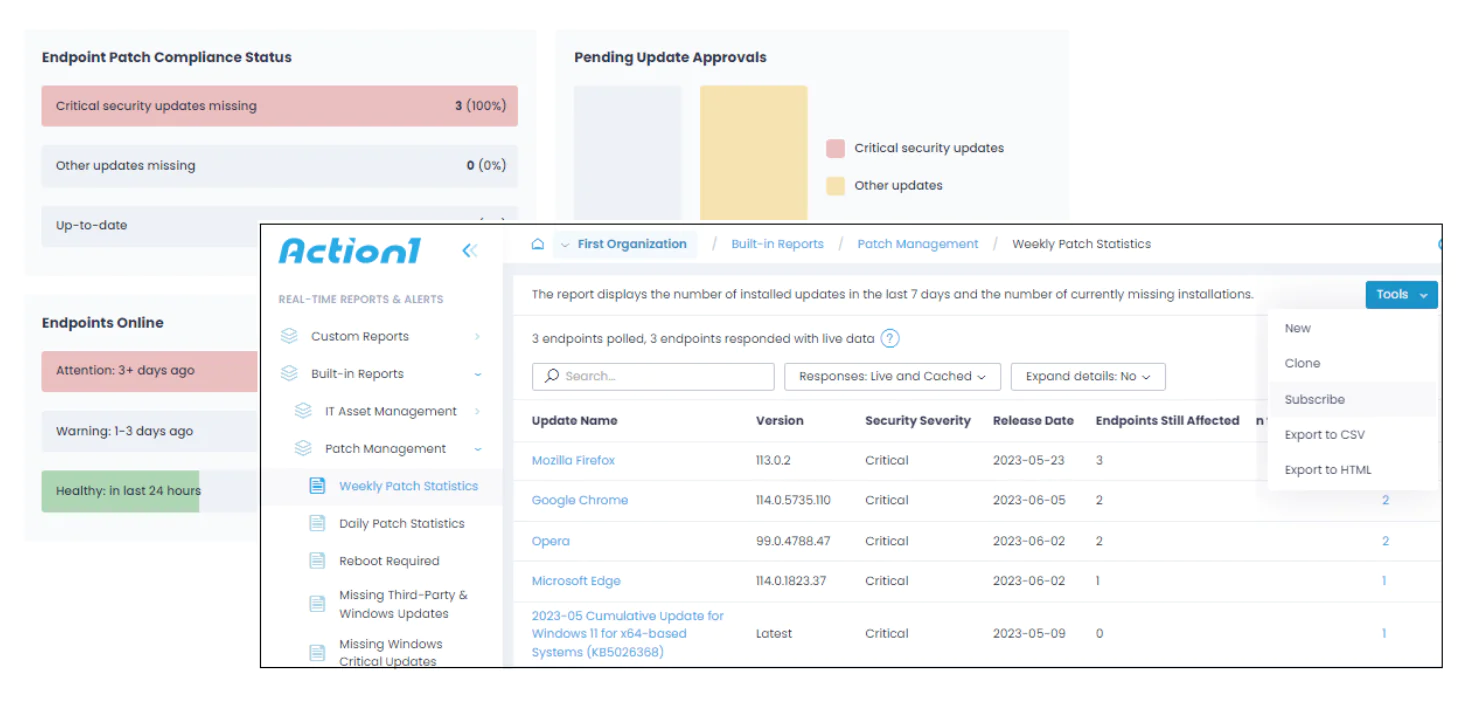
Task: Click the Built-in Reports stack icon
Action: [x=289, y=374]
